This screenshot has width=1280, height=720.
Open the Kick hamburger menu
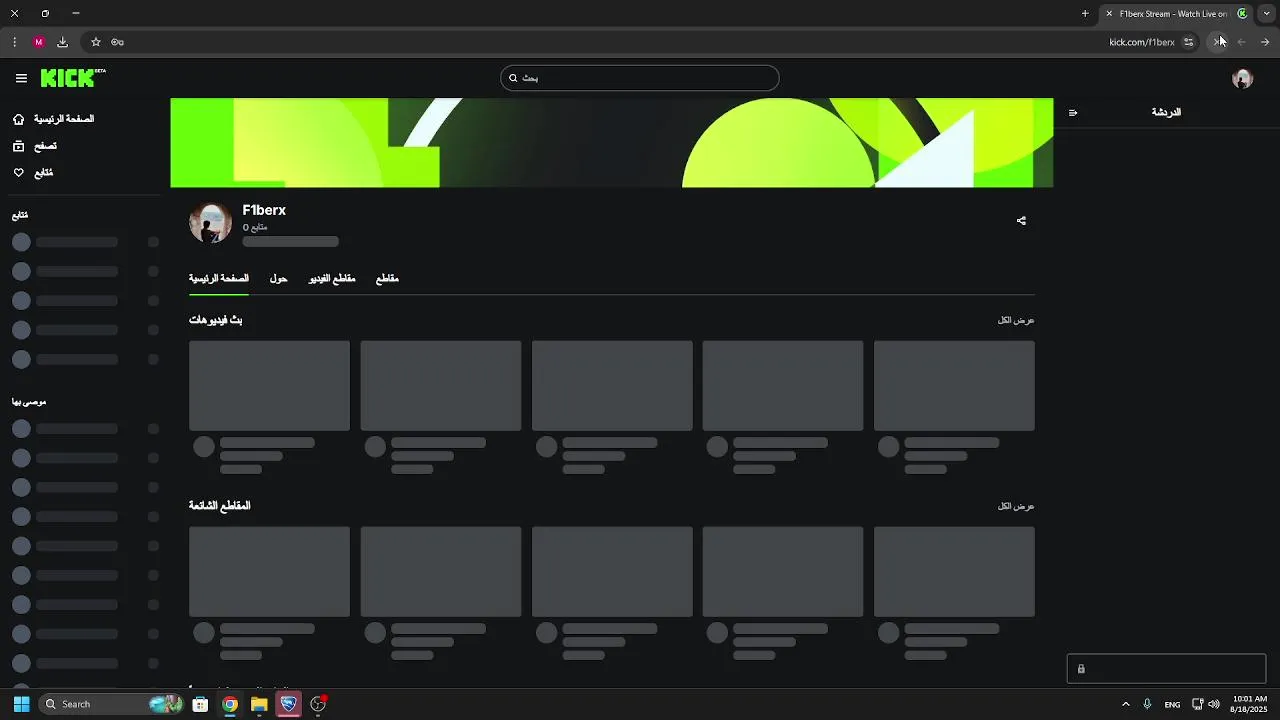pyautogui.click(x=21, y=78)
